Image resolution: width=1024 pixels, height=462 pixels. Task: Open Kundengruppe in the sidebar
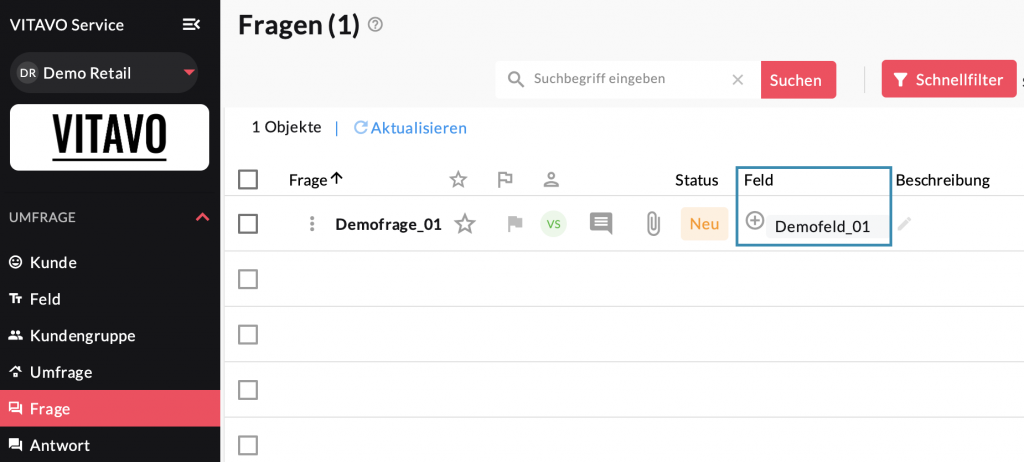82,335
